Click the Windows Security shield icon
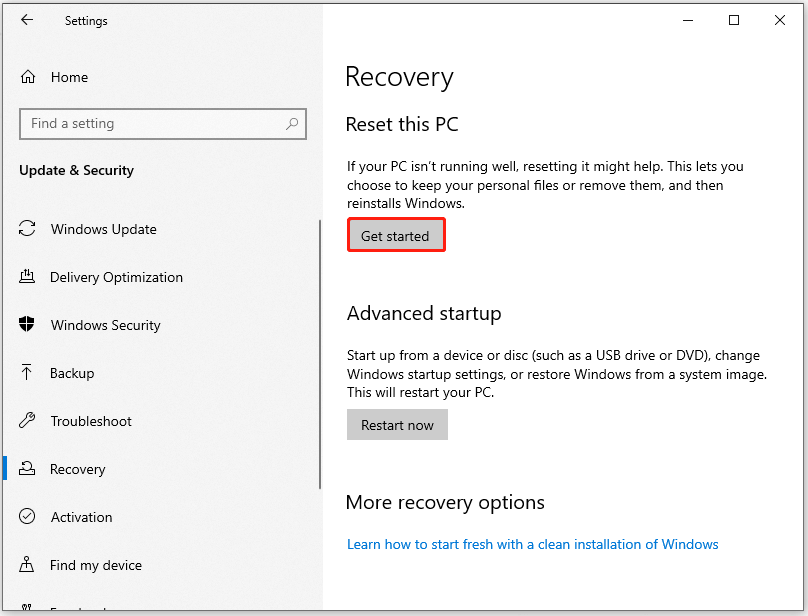 28,325
